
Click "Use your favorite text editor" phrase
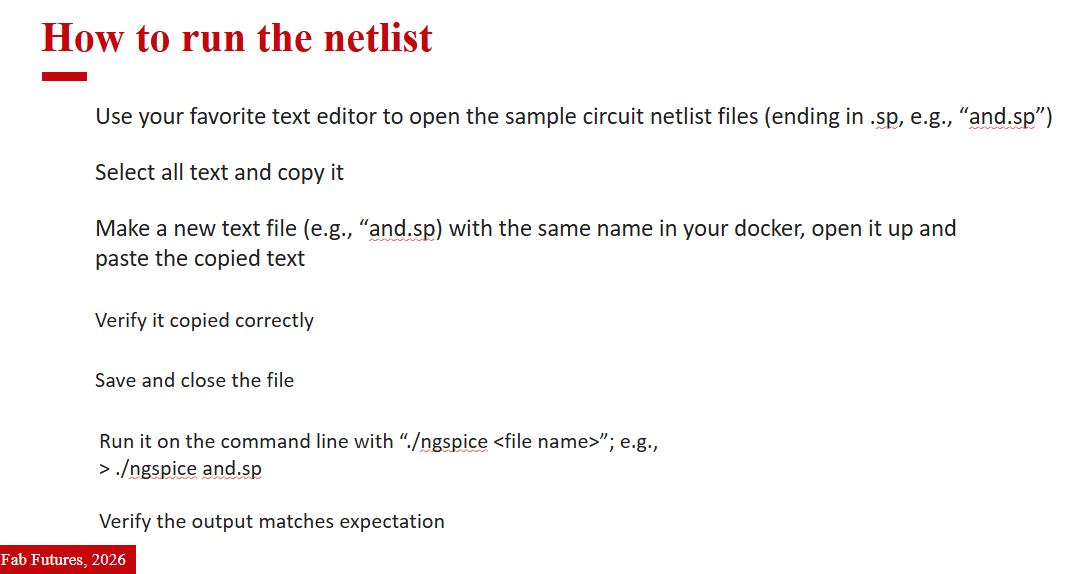tap(235, 116)
